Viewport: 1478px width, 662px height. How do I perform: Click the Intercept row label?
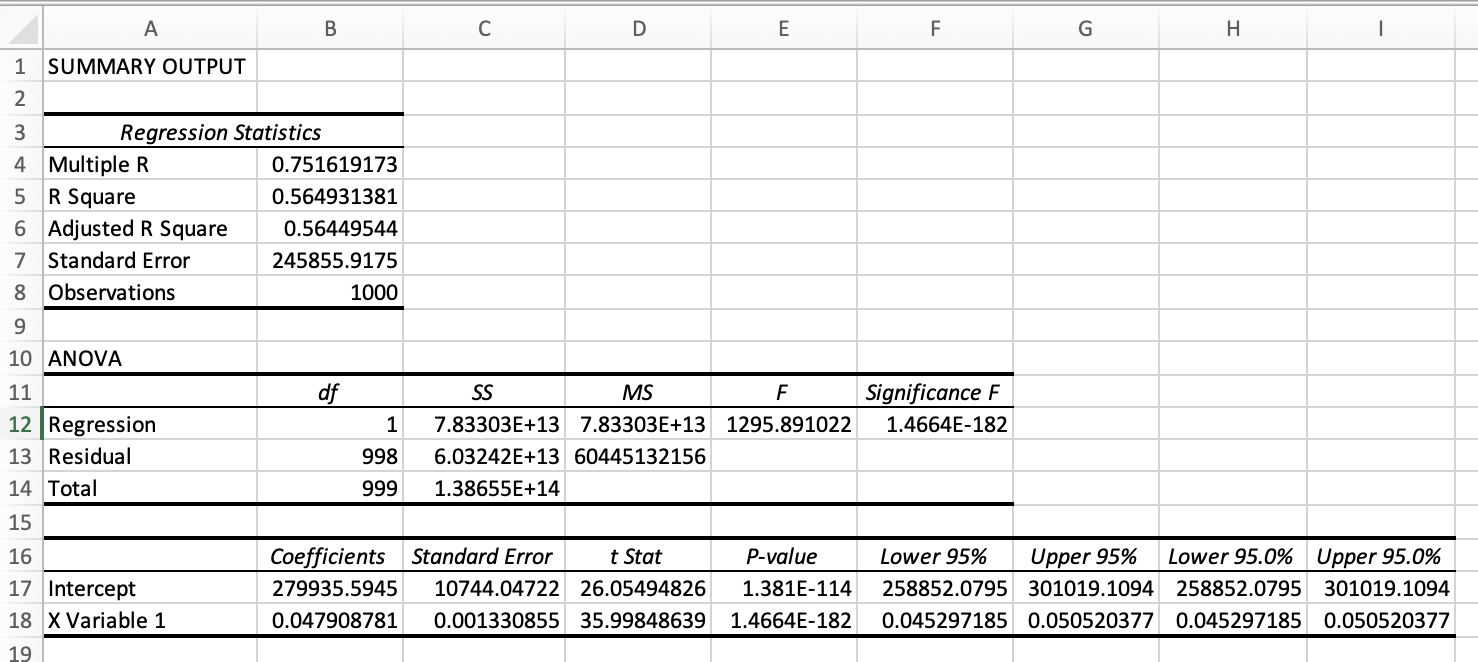[x=149, y=588]
